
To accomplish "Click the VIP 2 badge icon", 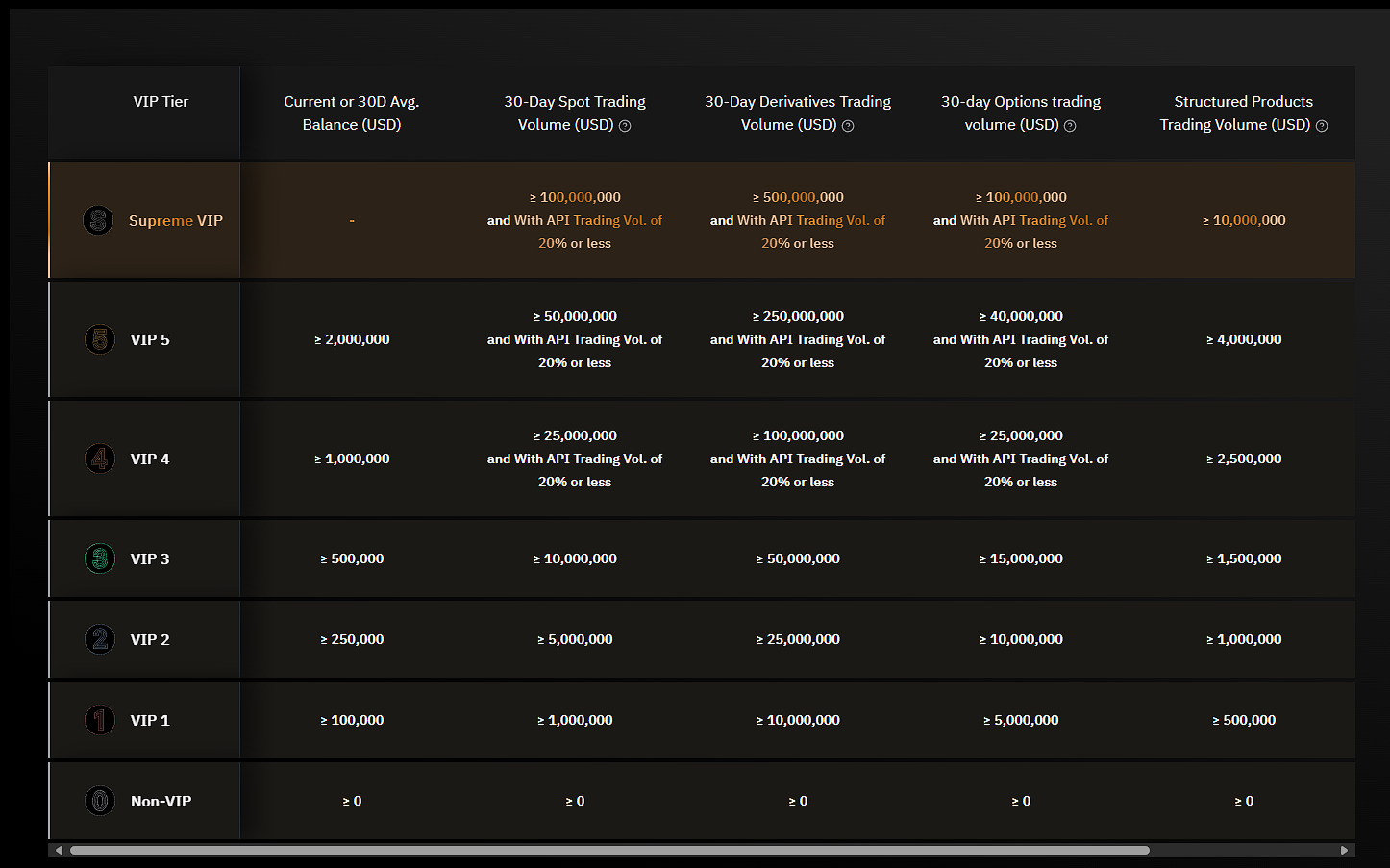I will 99,639.
